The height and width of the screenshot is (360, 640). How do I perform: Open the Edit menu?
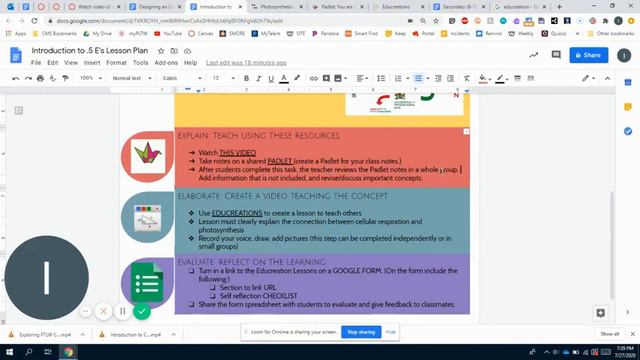click(53, 63)
